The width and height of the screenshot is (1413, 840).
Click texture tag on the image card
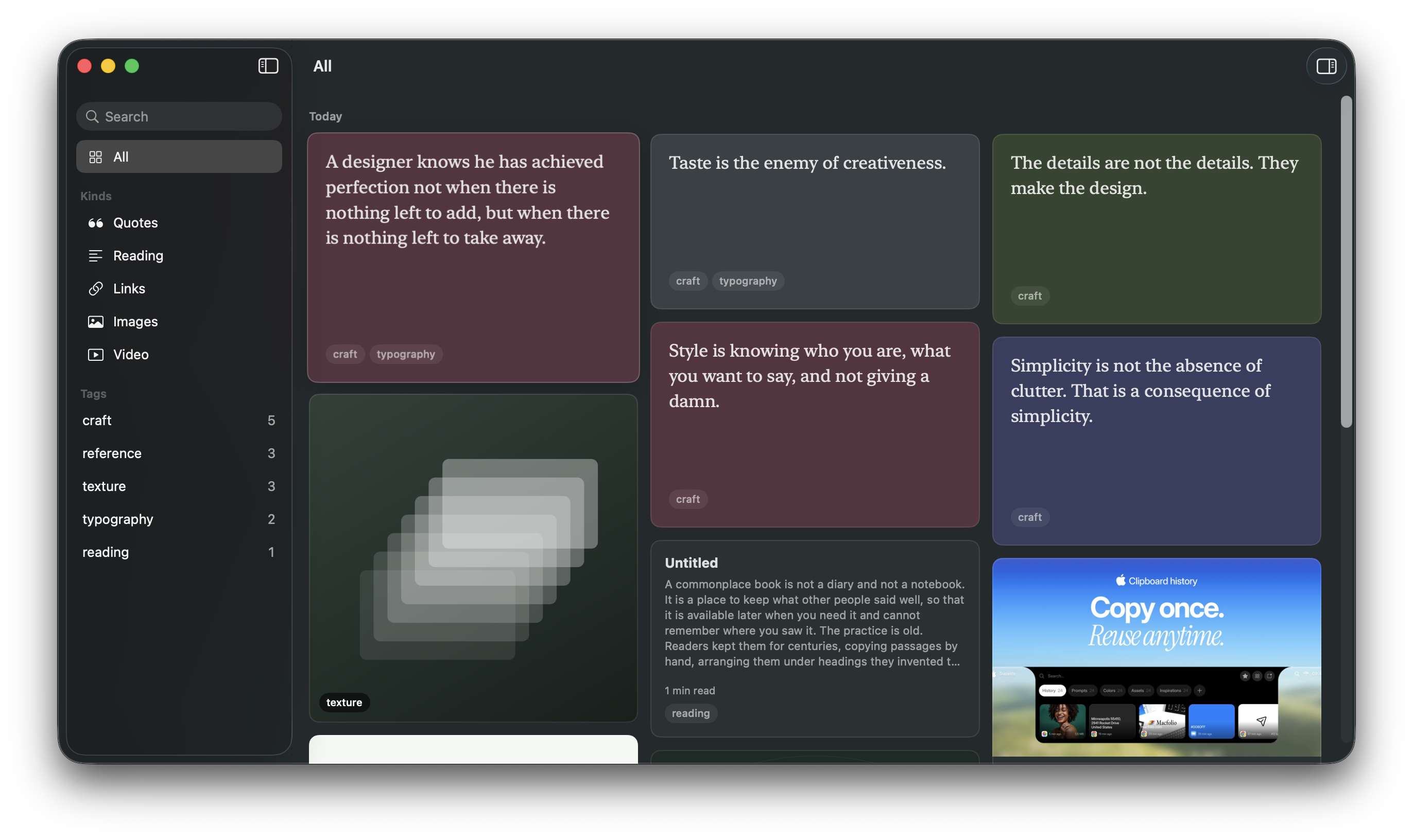click(x=344, y=703)
